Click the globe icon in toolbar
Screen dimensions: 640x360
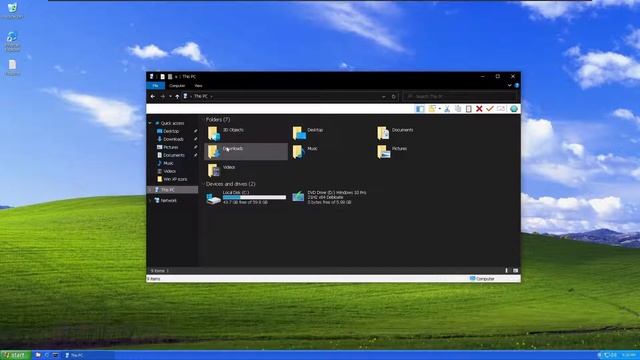click(514, 109)
